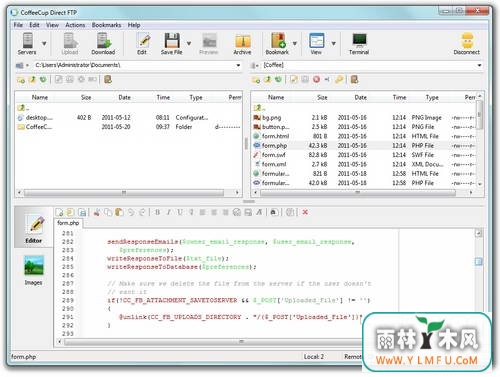Click the local up-directory icon
Screen dimensions: 500x377
[32, 79]
